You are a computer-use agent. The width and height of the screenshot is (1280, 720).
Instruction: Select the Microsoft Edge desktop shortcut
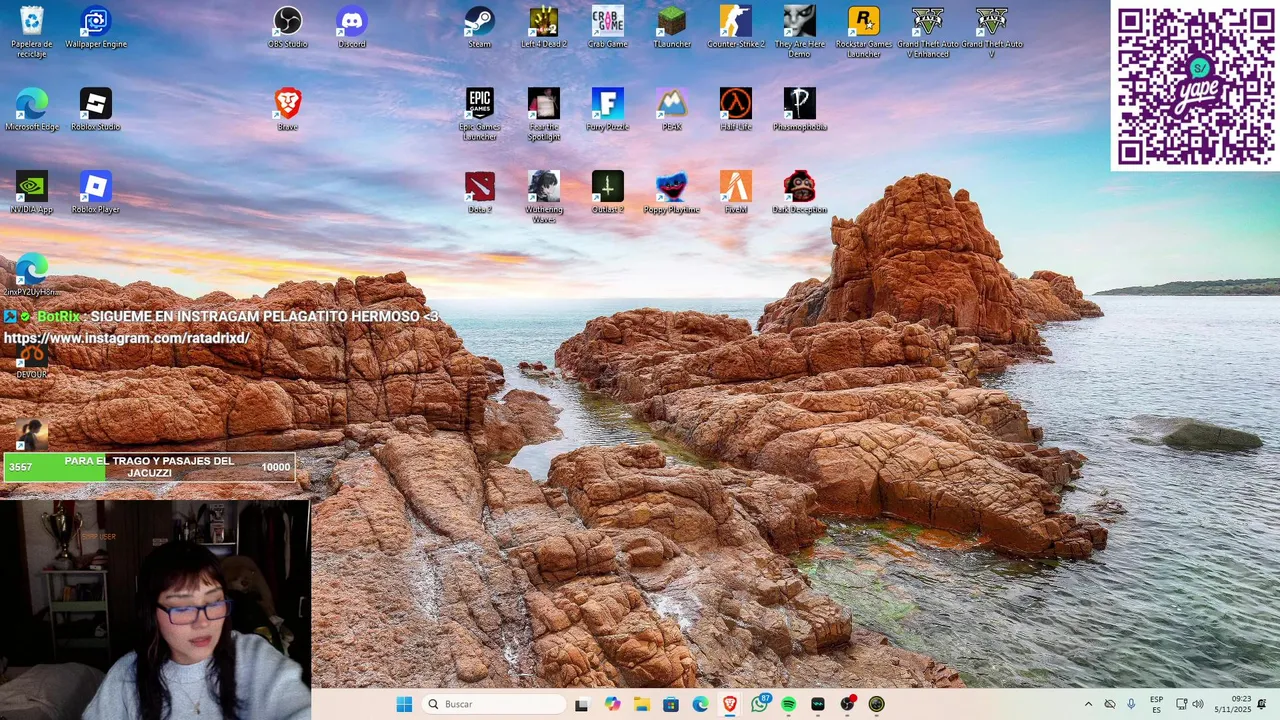coord(32,110)
